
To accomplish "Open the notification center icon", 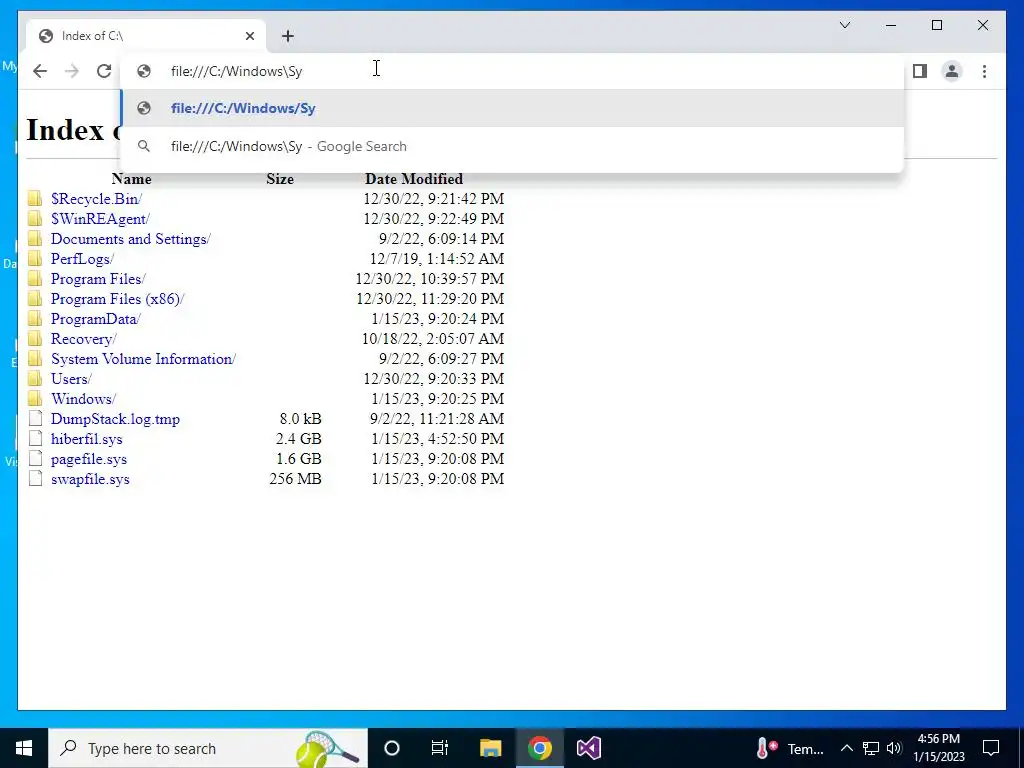I will click(x=991, y=748).
